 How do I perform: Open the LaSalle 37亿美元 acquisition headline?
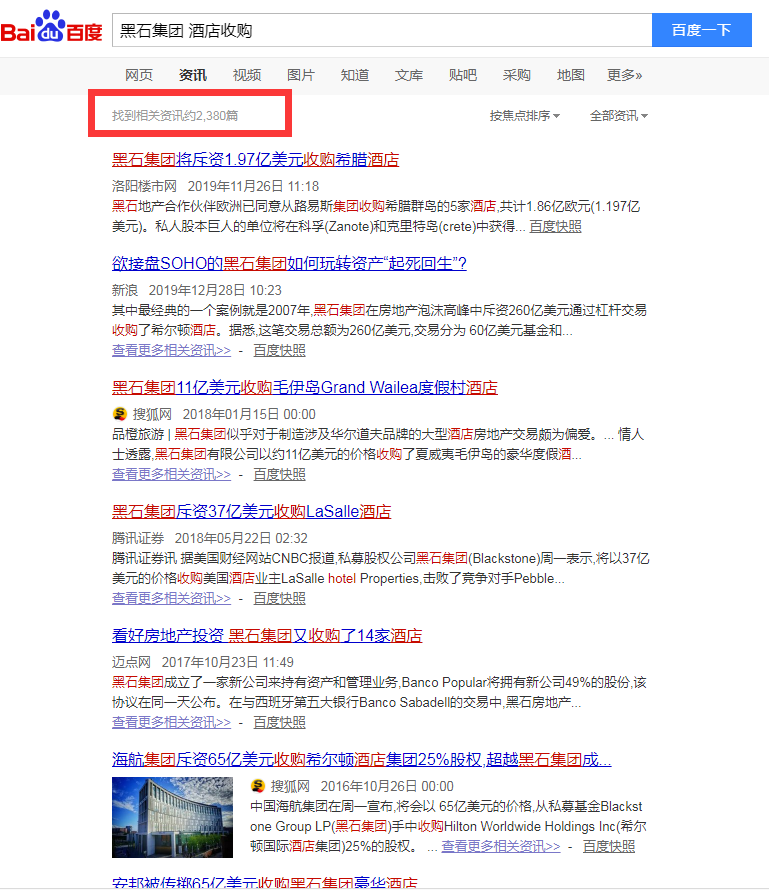click(x=251, y=512)
